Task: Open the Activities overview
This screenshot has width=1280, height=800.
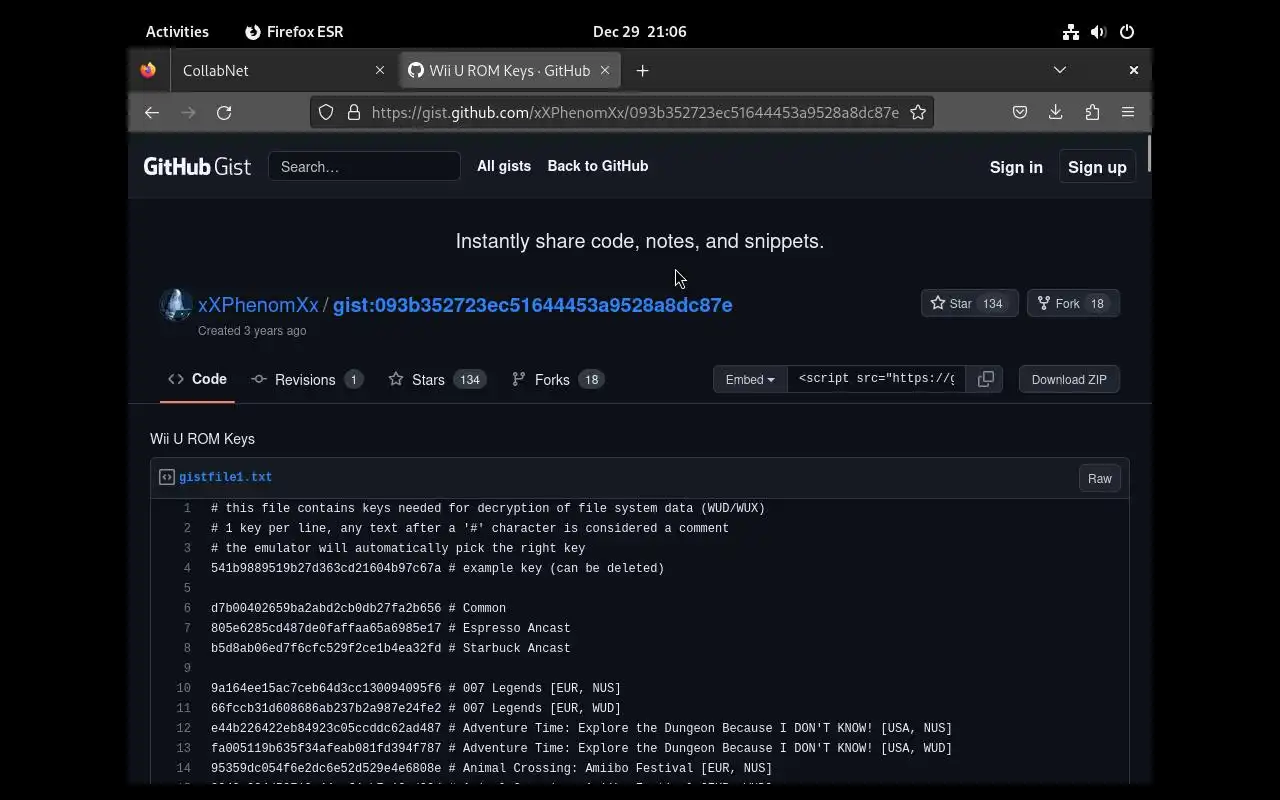Action: pos(177,32)
